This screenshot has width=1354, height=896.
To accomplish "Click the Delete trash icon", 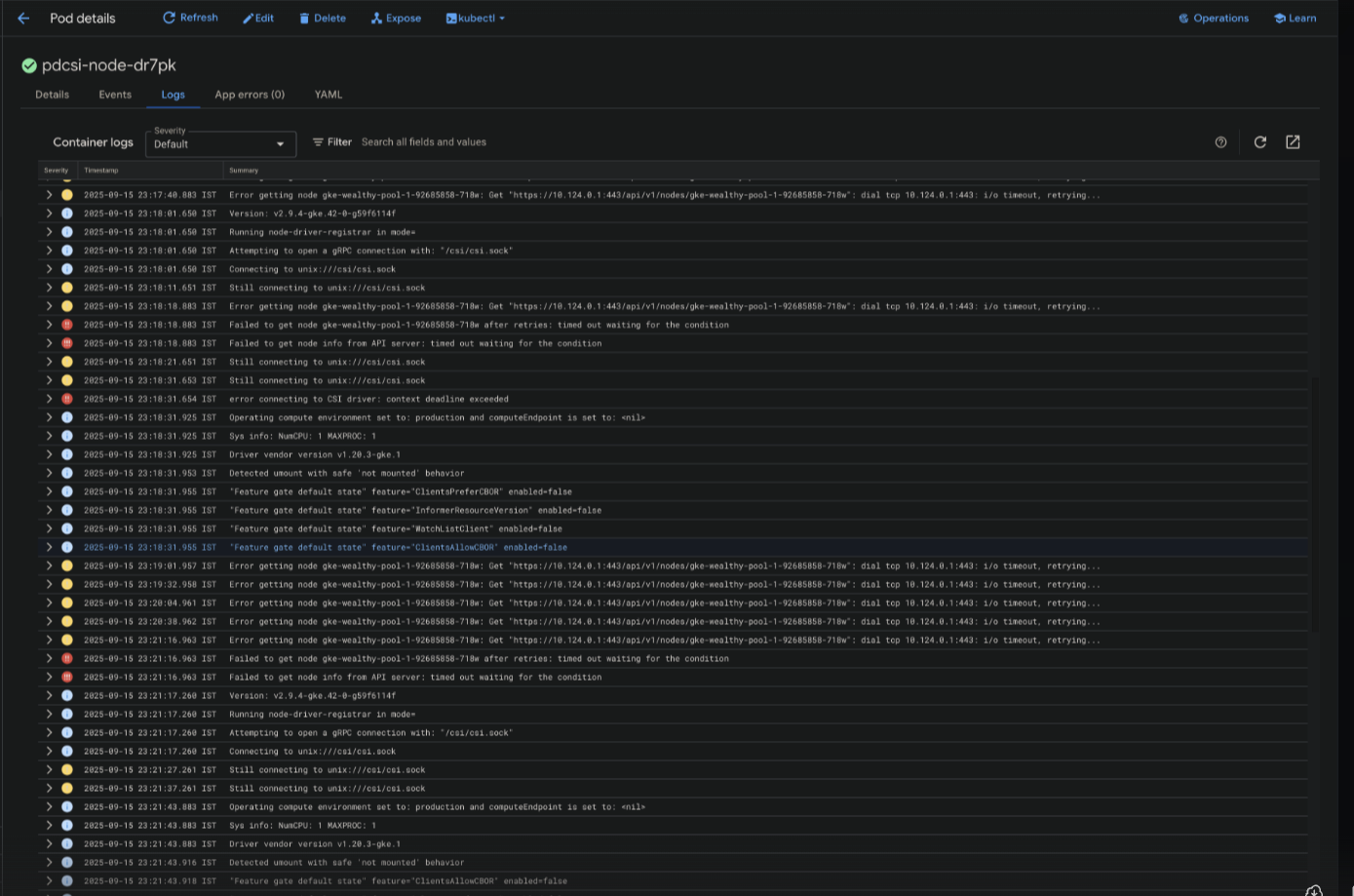I will (x=305, y=18).
